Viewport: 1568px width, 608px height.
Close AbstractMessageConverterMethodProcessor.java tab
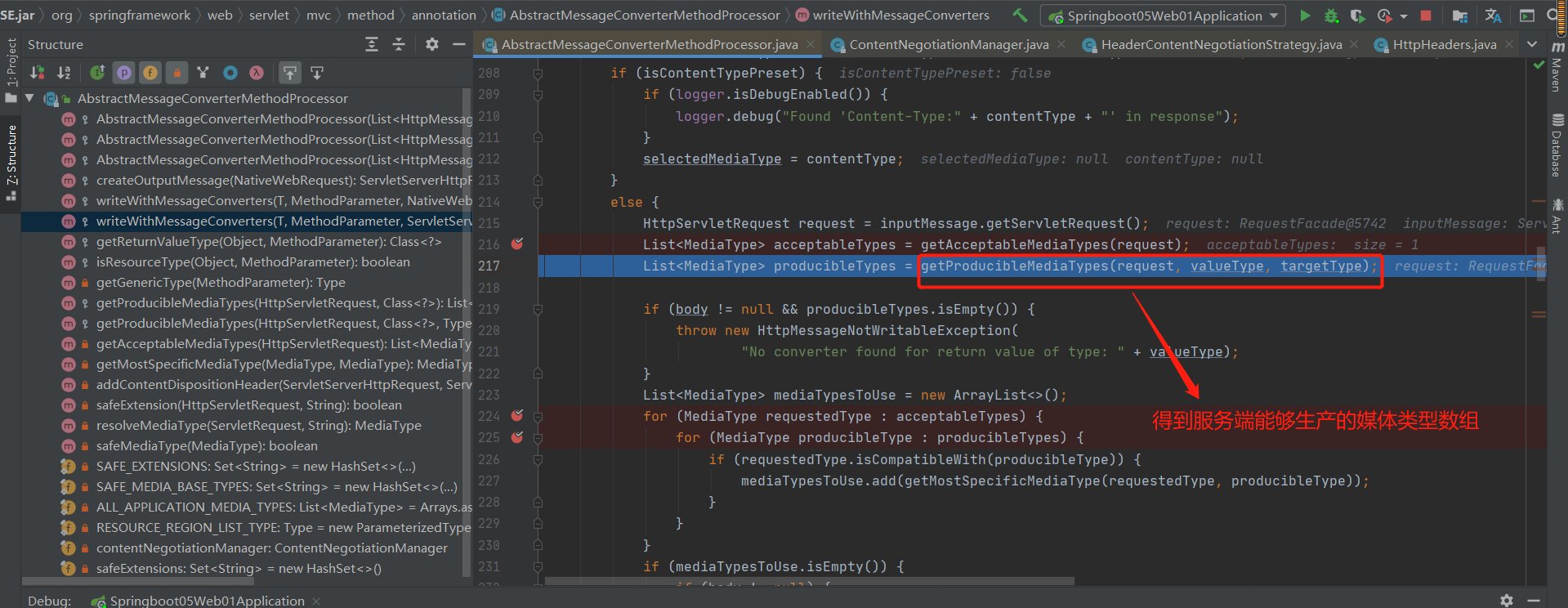tap(811, 44)
